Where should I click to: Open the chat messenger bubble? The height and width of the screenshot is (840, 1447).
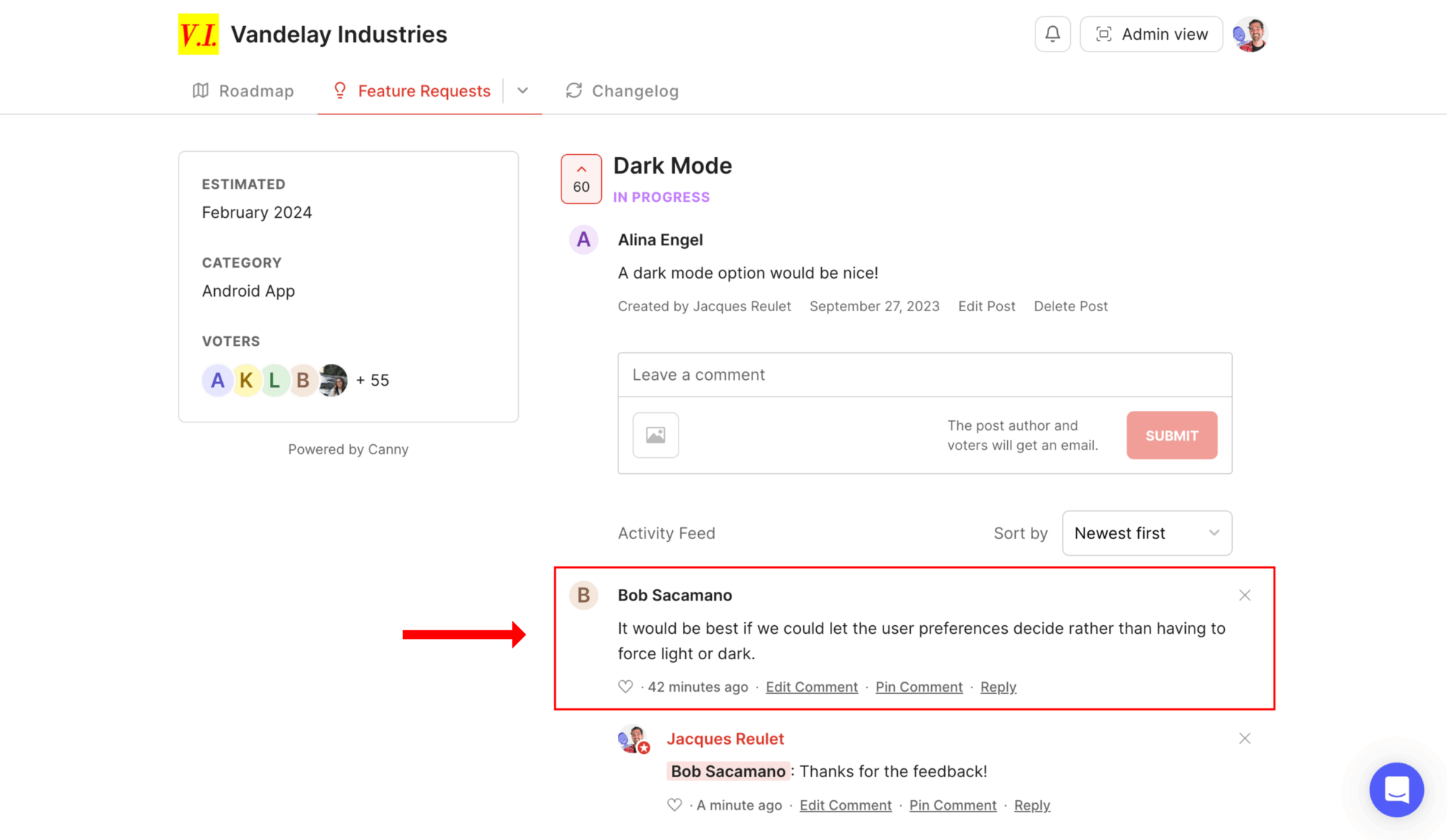tap(1396, 789)
